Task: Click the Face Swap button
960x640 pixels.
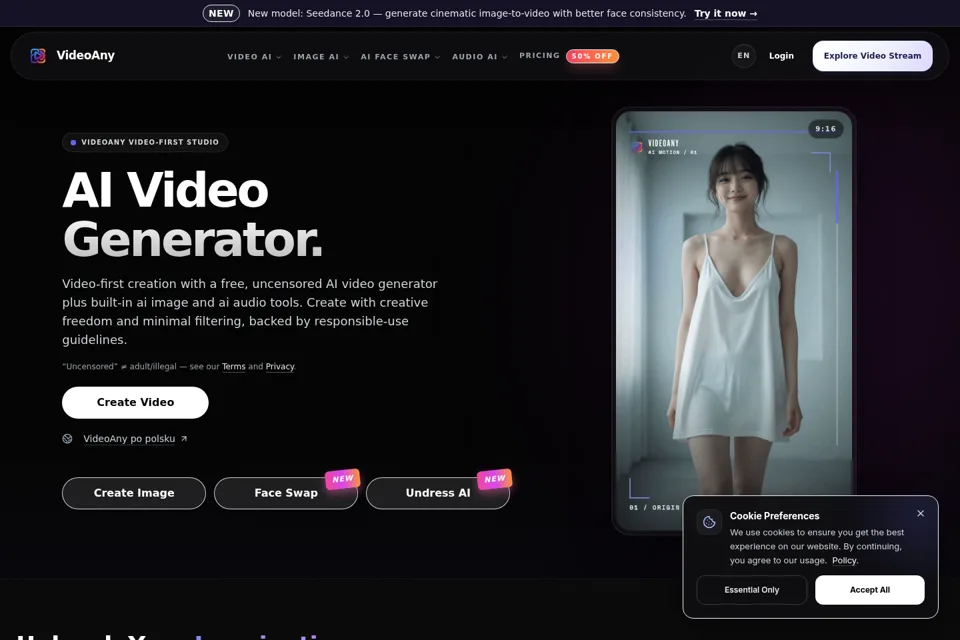Action: [285, 493]
